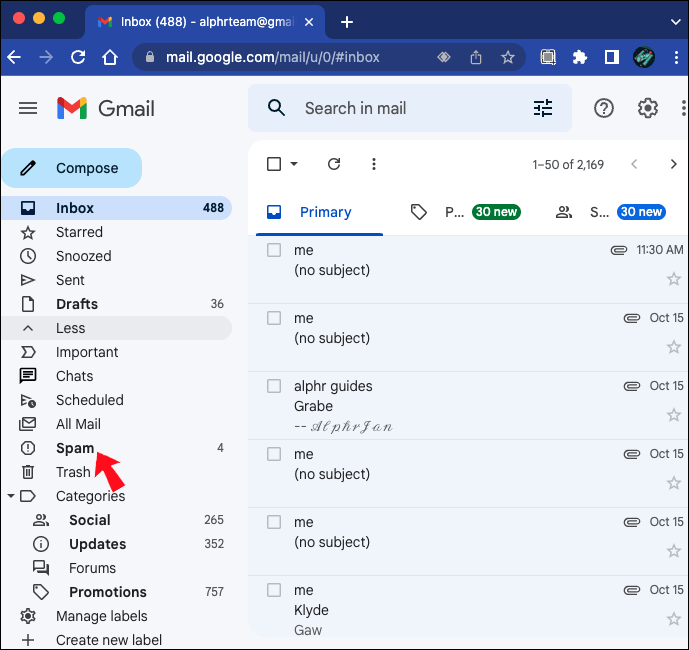
Task: Open select dropdown arrow beside checkbox
Action: (x=294, y=164)
